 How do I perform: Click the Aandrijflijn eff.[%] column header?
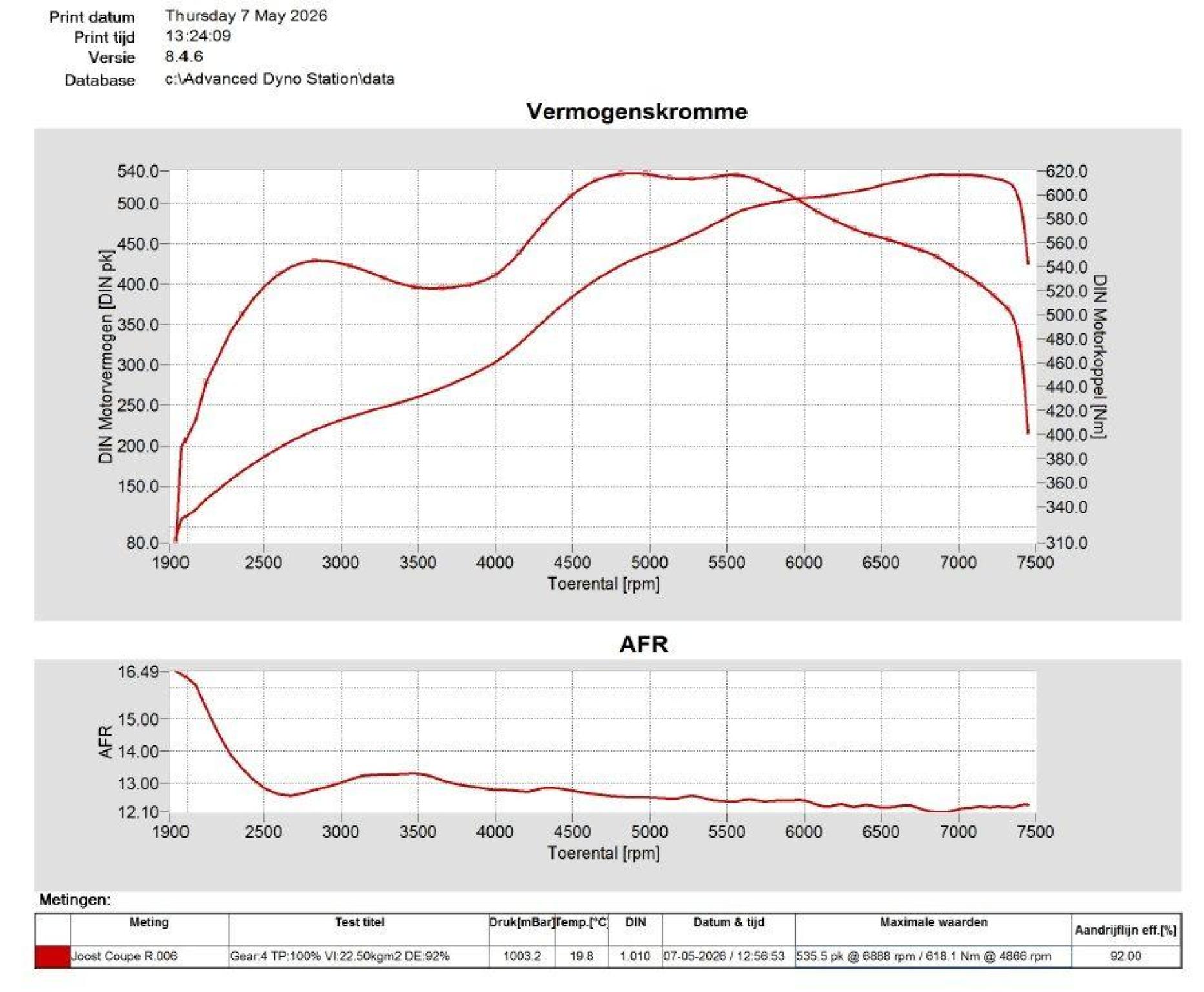(x=1126, y=931)
